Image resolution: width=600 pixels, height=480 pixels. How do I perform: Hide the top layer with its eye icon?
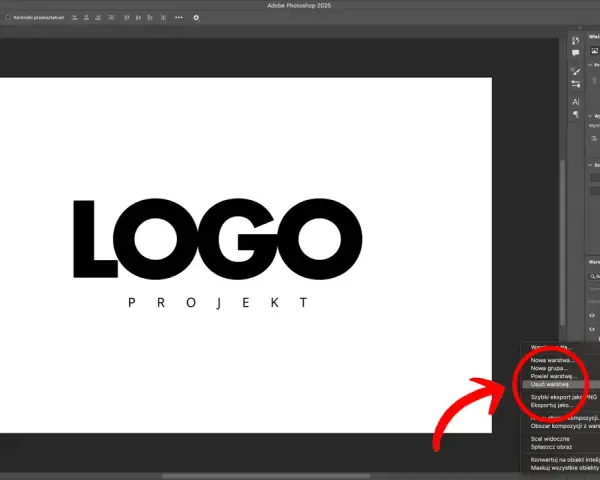[592, 315]
